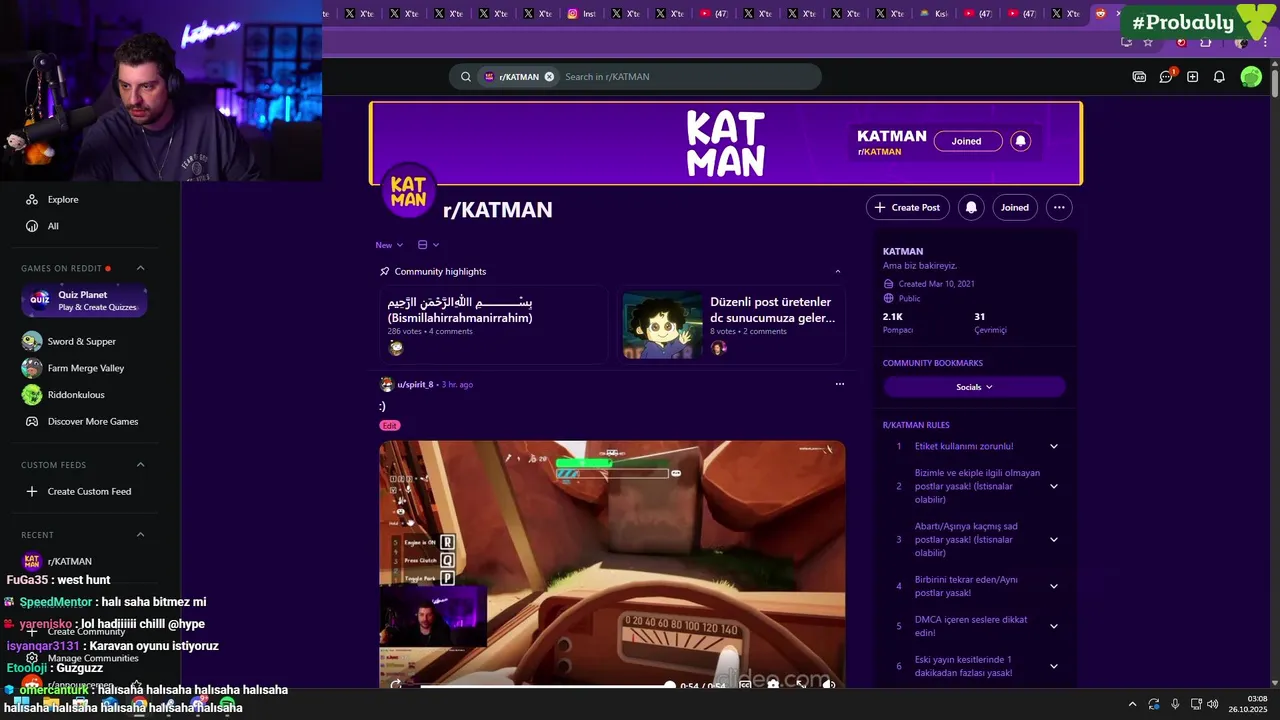Launch Quiz Planet game
The height and width of the screenshot is (720, 1280).
[x=84, y=300]
